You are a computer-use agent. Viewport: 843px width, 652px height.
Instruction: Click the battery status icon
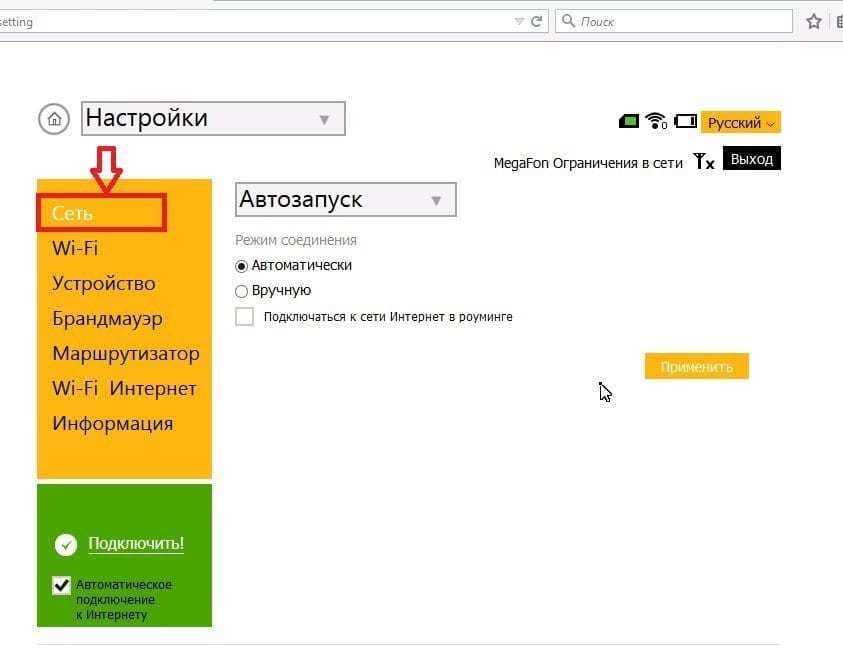[685, 120]
